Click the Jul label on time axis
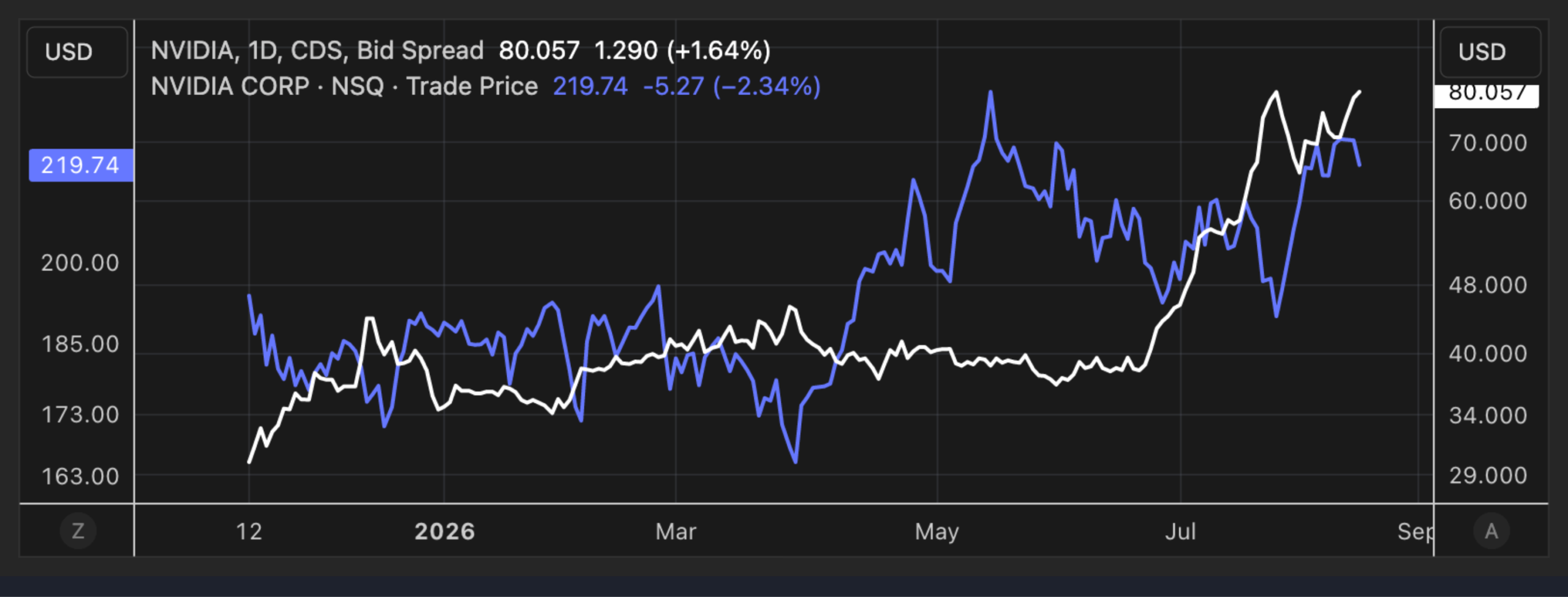 click(x=1180, y=531)
